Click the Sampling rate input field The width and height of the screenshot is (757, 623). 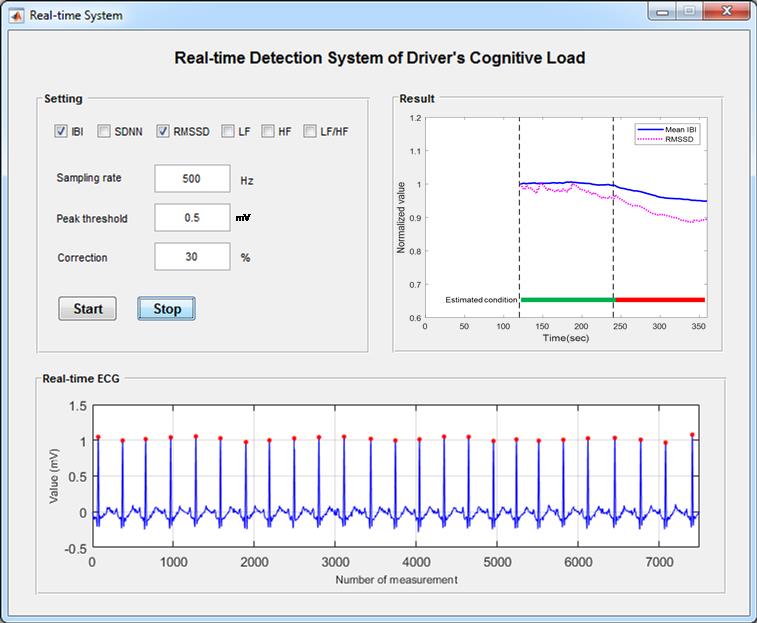point(192,178)
